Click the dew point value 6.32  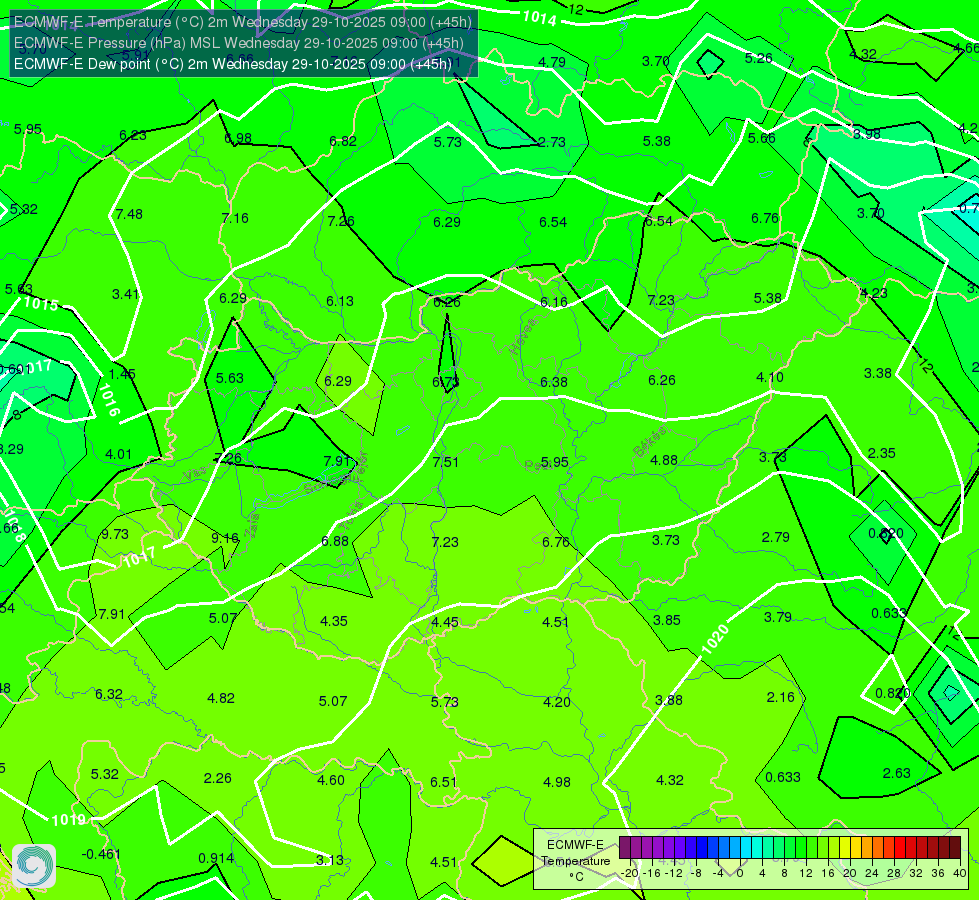click(x=109, y=694)
